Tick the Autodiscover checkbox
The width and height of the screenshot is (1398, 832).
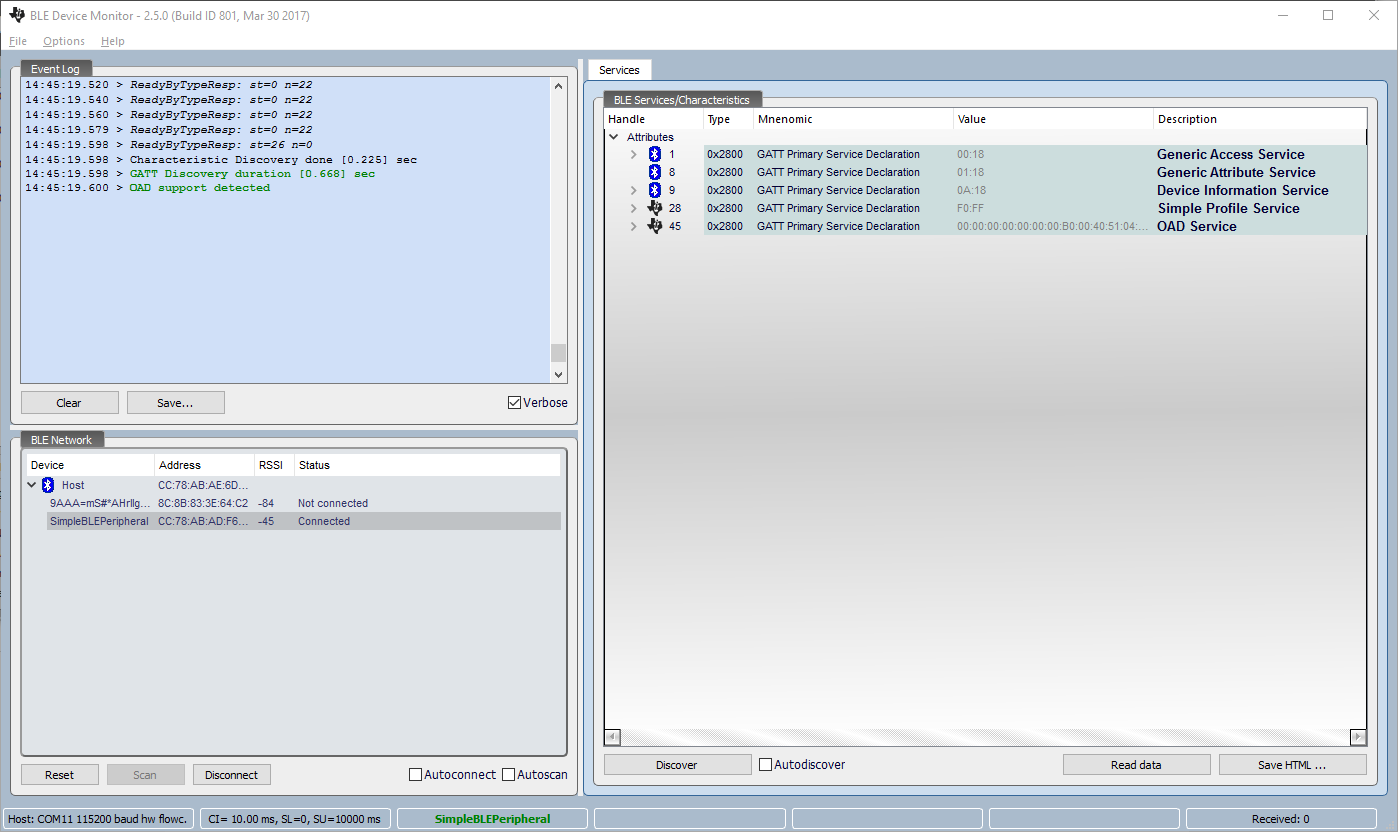pos(766,765)
